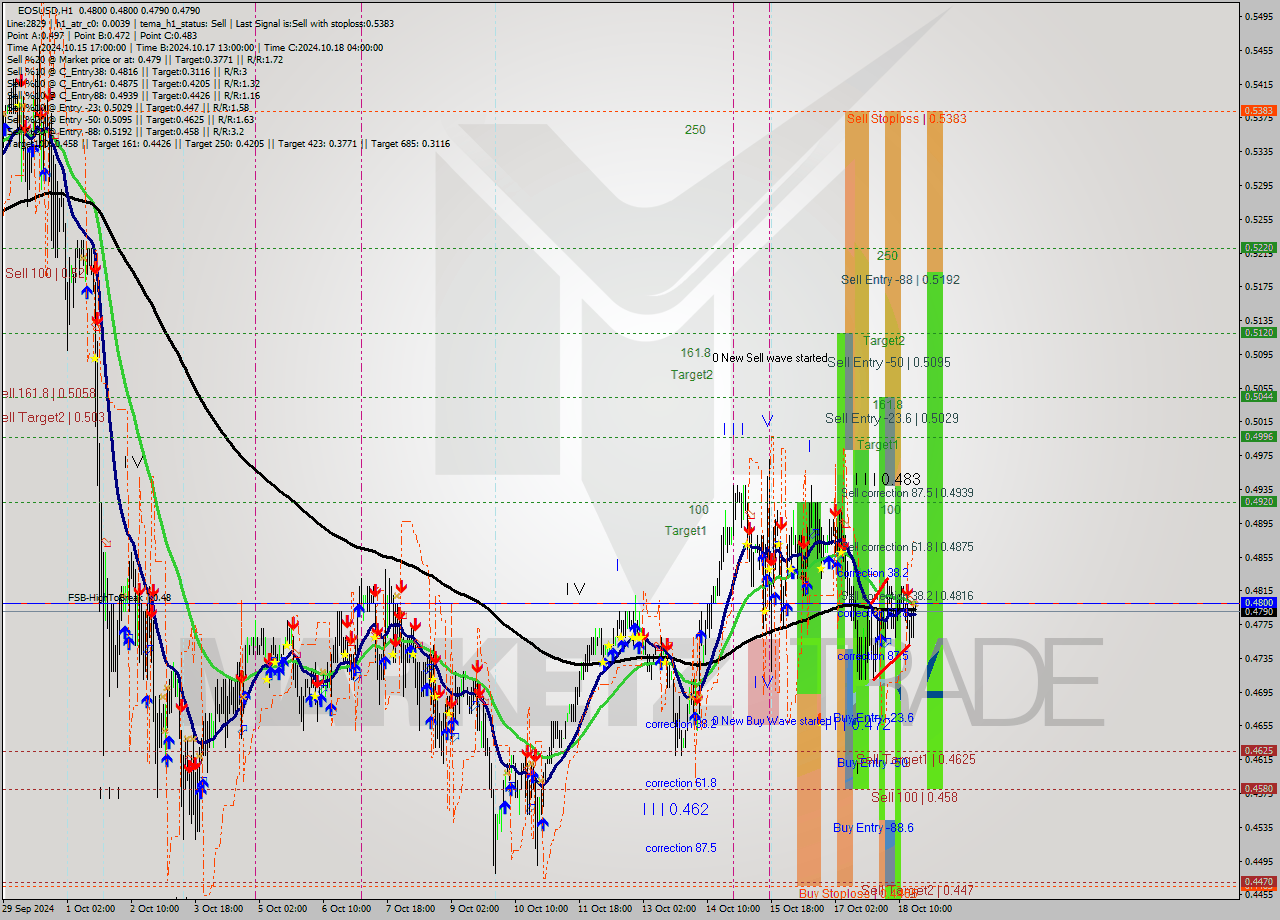Select the 'I I I 0.462' wave label

coord(675,808)
